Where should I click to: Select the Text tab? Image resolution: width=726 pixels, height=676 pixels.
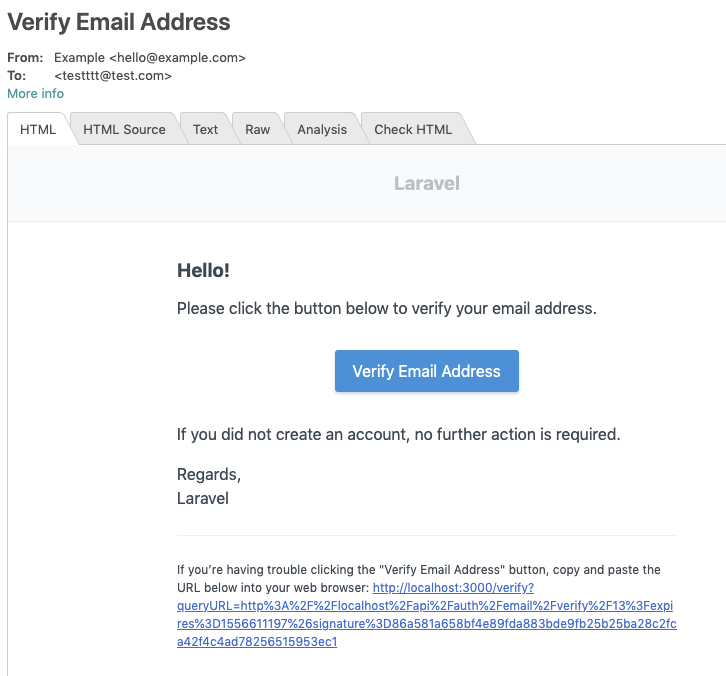click(206, 129)
